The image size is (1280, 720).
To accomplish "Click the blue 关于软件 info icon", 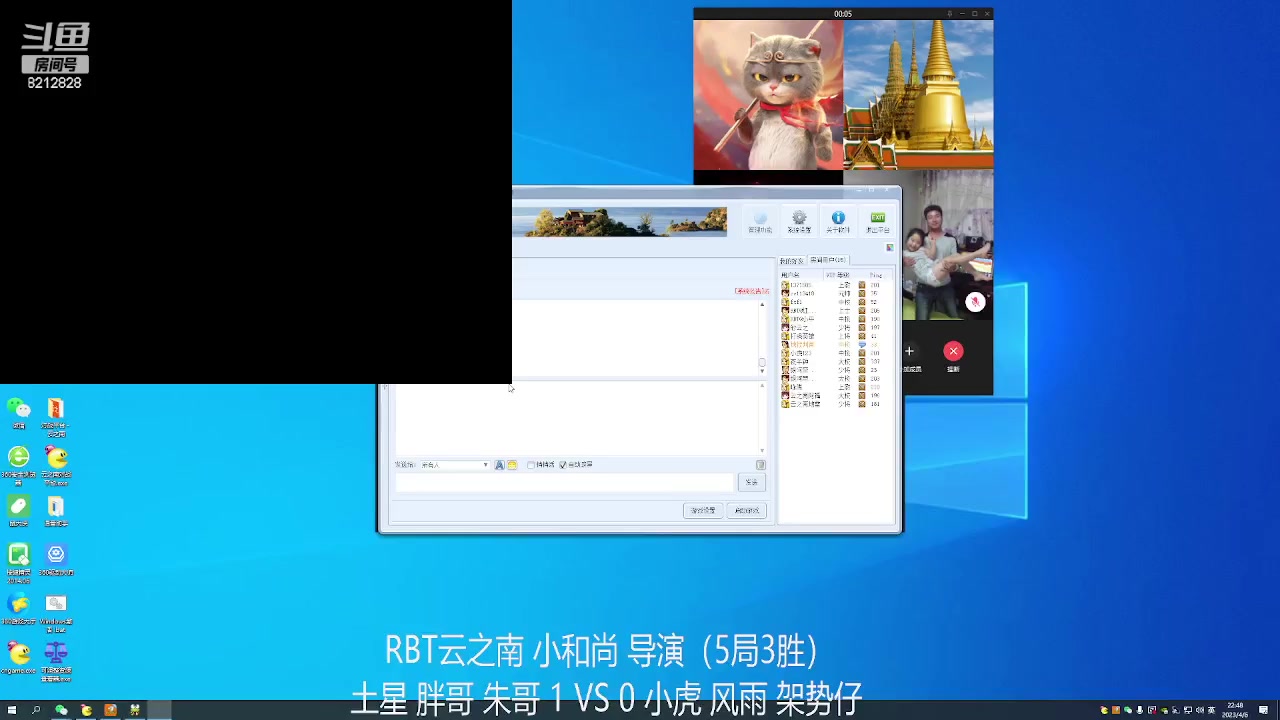I will (x=838, y=218).
